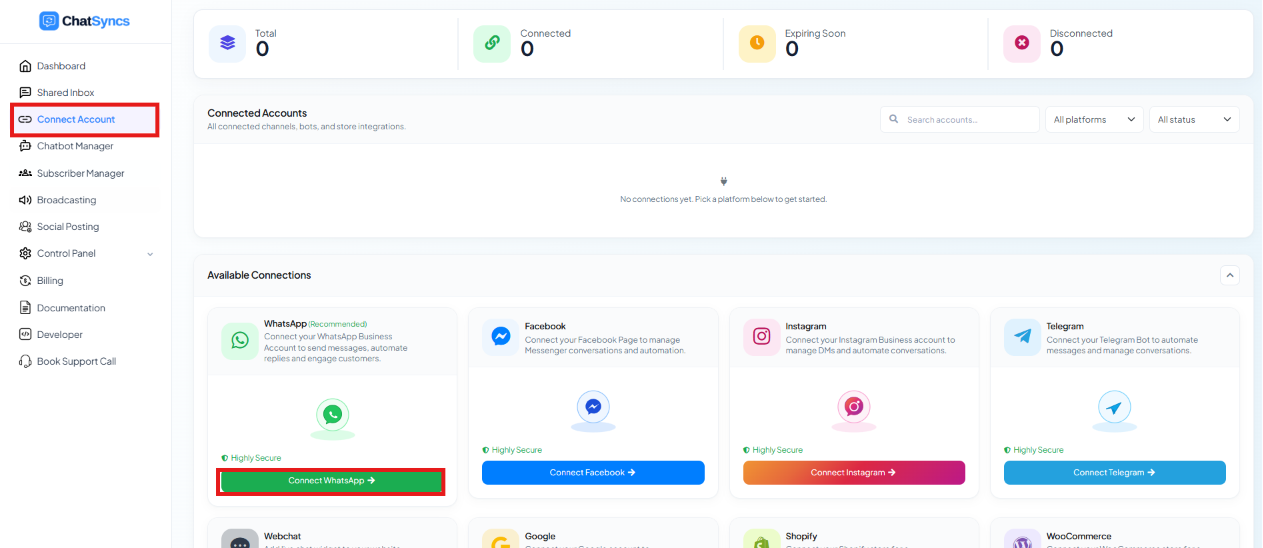Viewport: 1263px width, 548px height.
Task: Click the round WhatsApp illustration
Action: point(333,414)
